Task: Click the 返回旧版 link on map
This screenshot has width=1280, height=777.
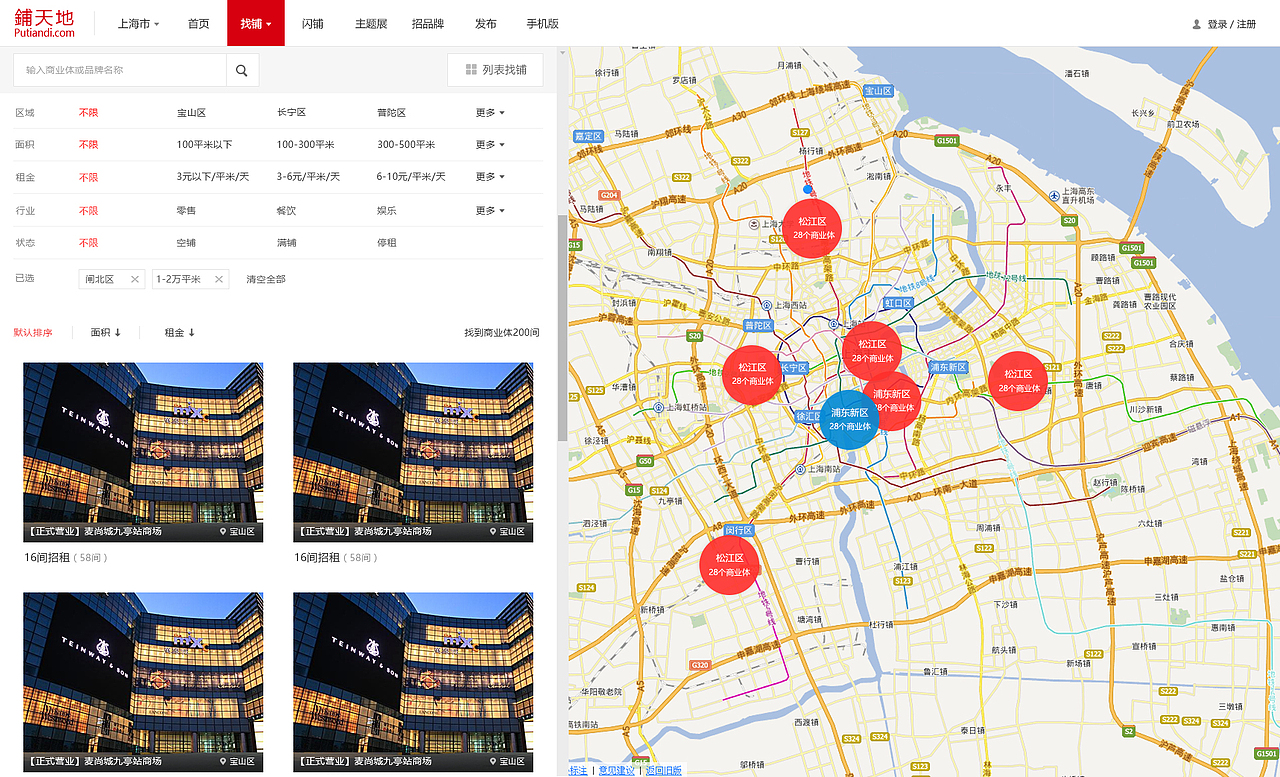Action: click(663, 770)
